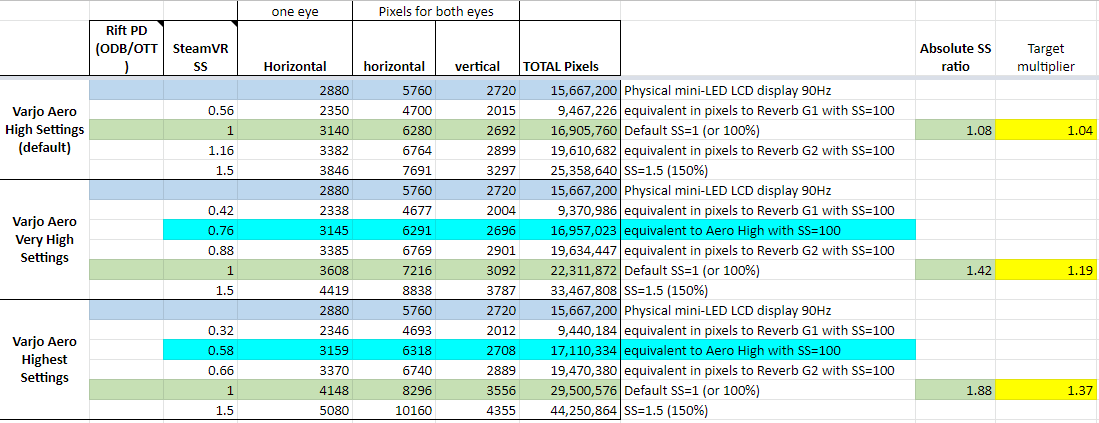
Task: Click the SteamVR SS cell with 1.16
Action: (x=201, y=150)
